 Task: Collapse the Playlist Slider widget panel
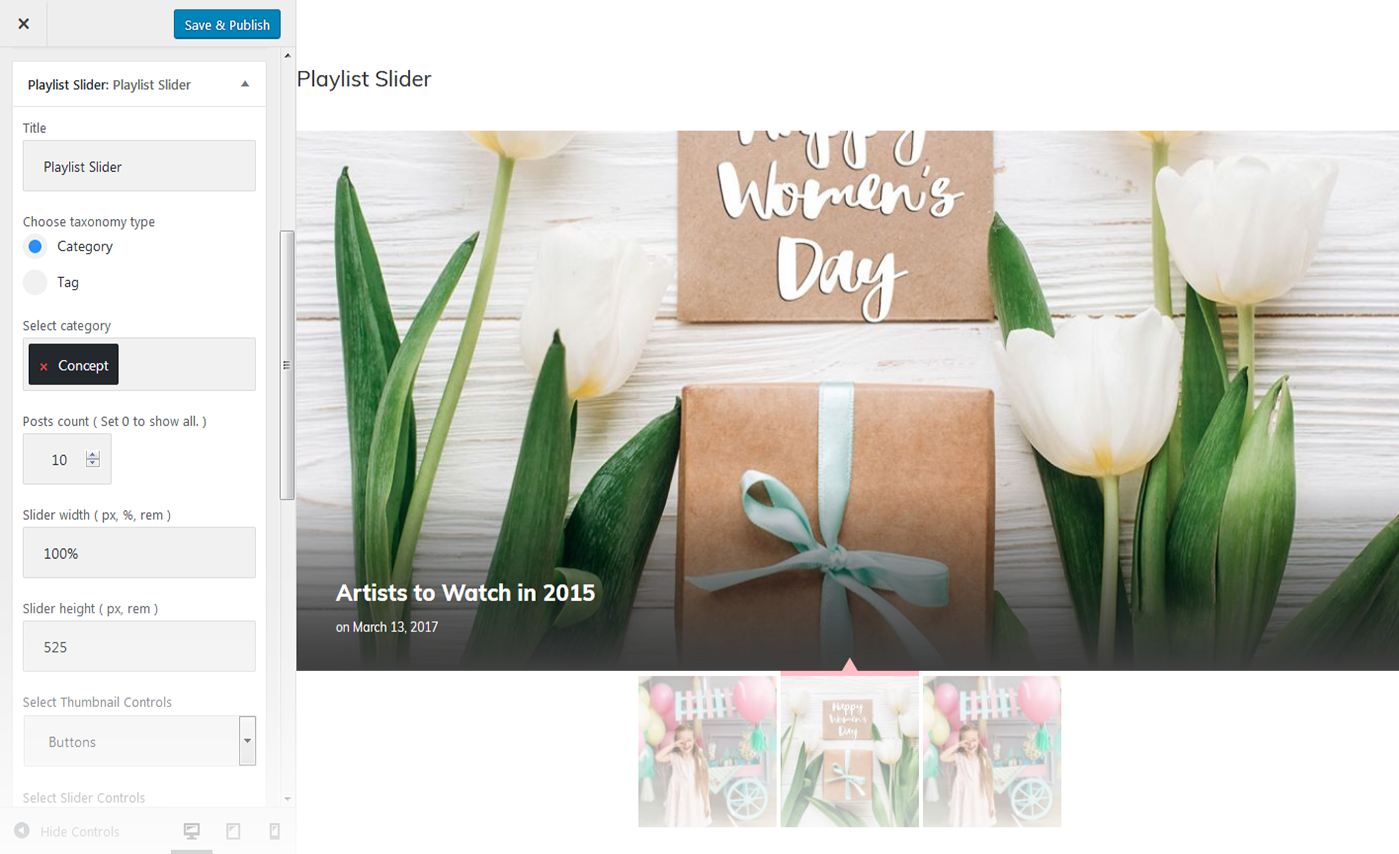click(x=245, y=85)
